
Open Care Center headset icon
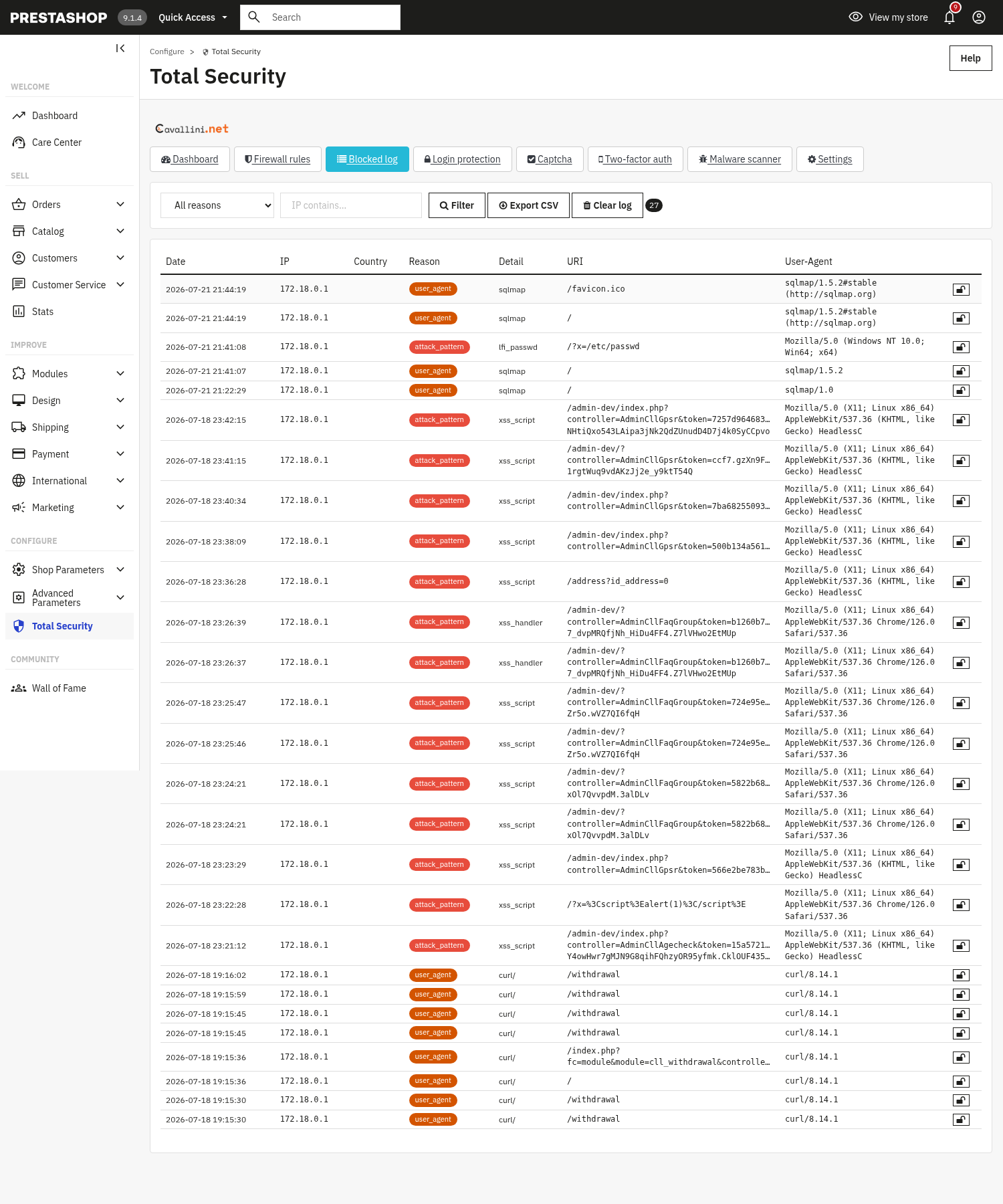click(19, 142)
